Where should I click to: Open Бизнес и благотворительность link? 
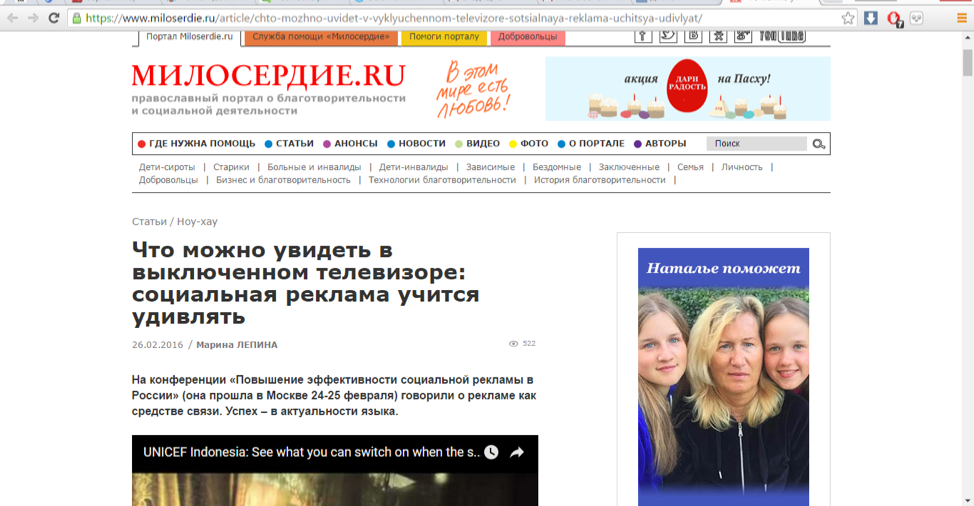[283, 180]
